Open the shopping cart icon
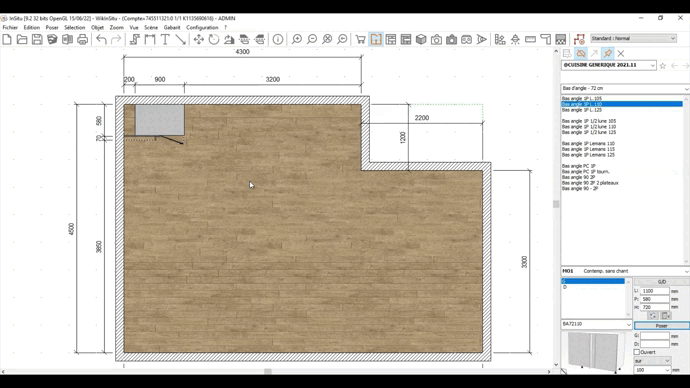The width and height of the screenshot is (690, 388). click(x=360, y=39)
